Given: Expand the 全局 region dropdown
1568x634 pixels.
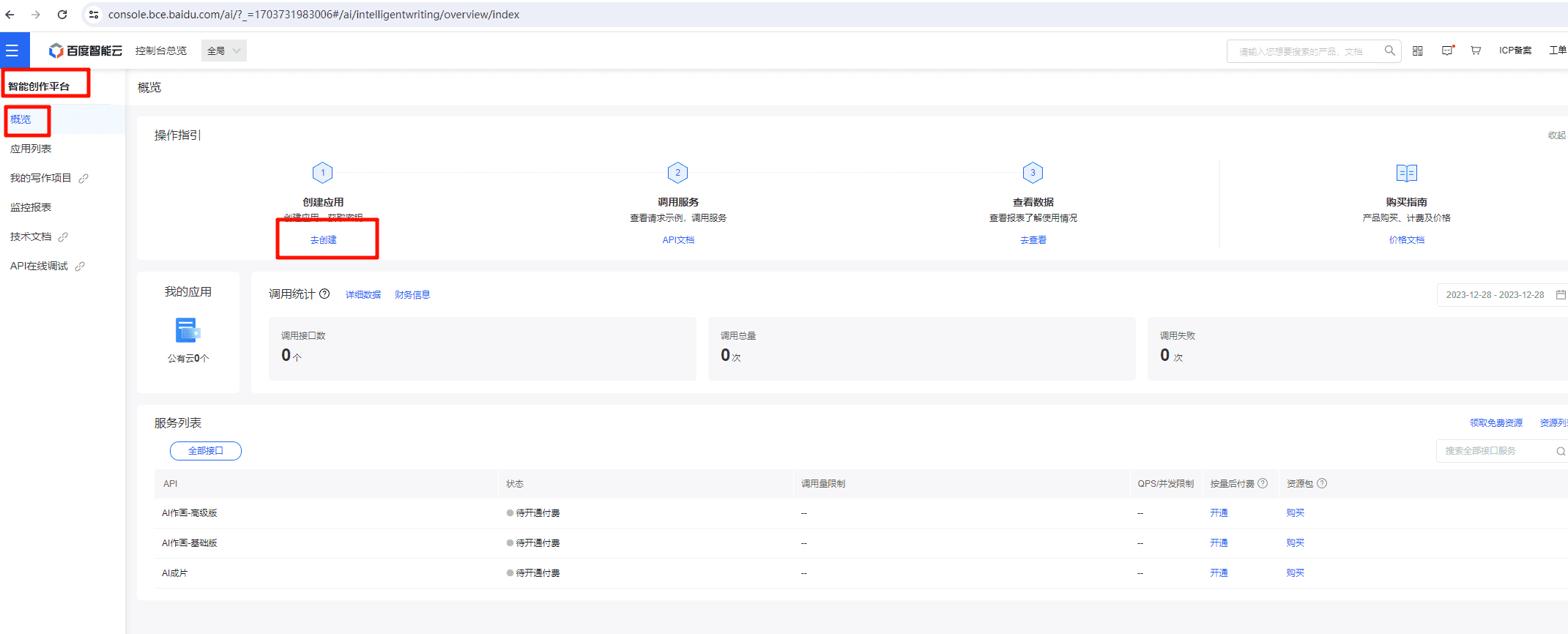Looking at the screenshot, I should click(224, 51).
